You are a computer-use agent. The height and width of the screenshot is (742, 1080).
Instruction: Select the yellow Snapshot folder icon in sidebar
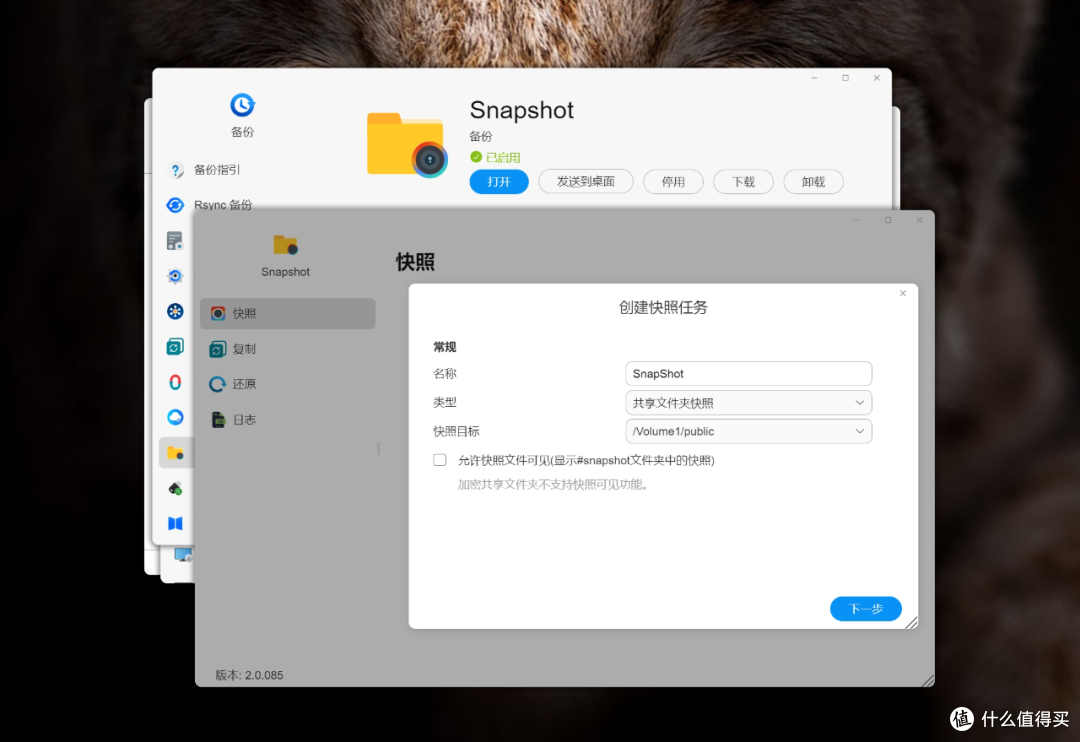pos(175,453)
